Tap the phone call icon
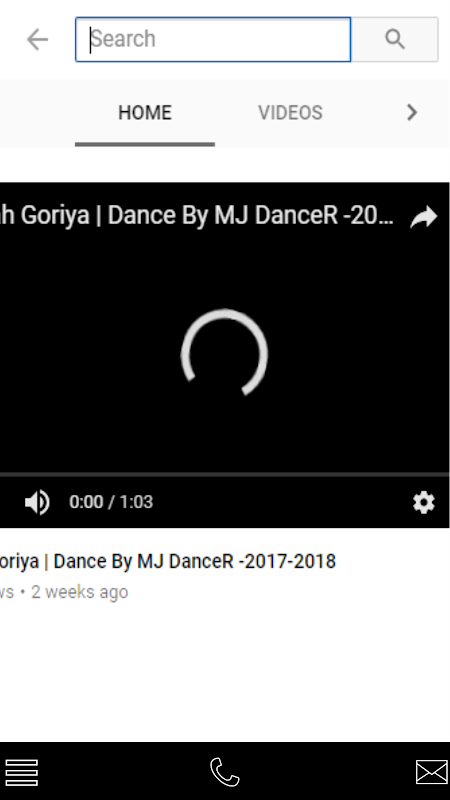 tap(225, 772)
